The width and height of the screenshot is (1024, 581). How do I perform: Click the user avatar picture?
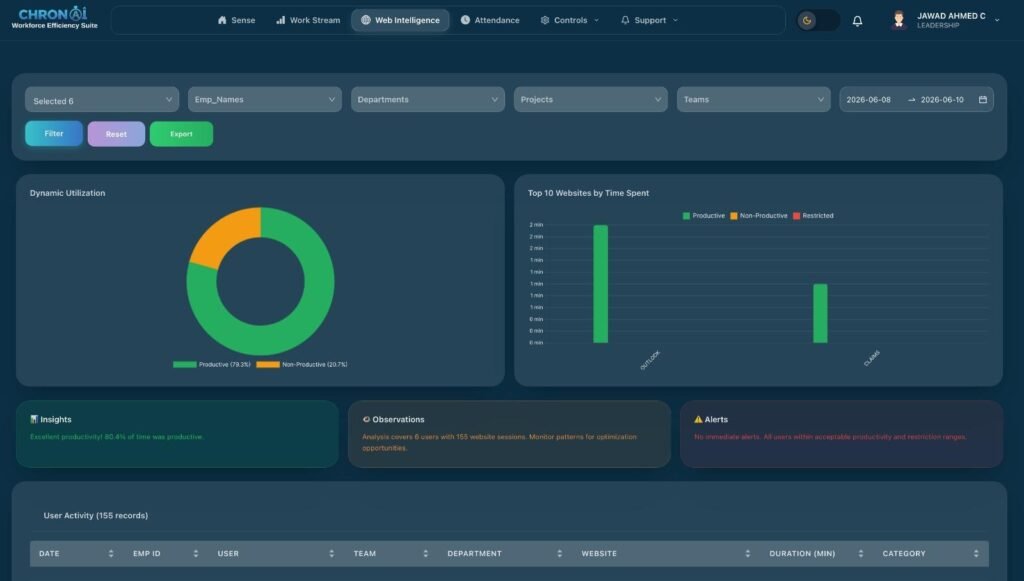[899, 20]
